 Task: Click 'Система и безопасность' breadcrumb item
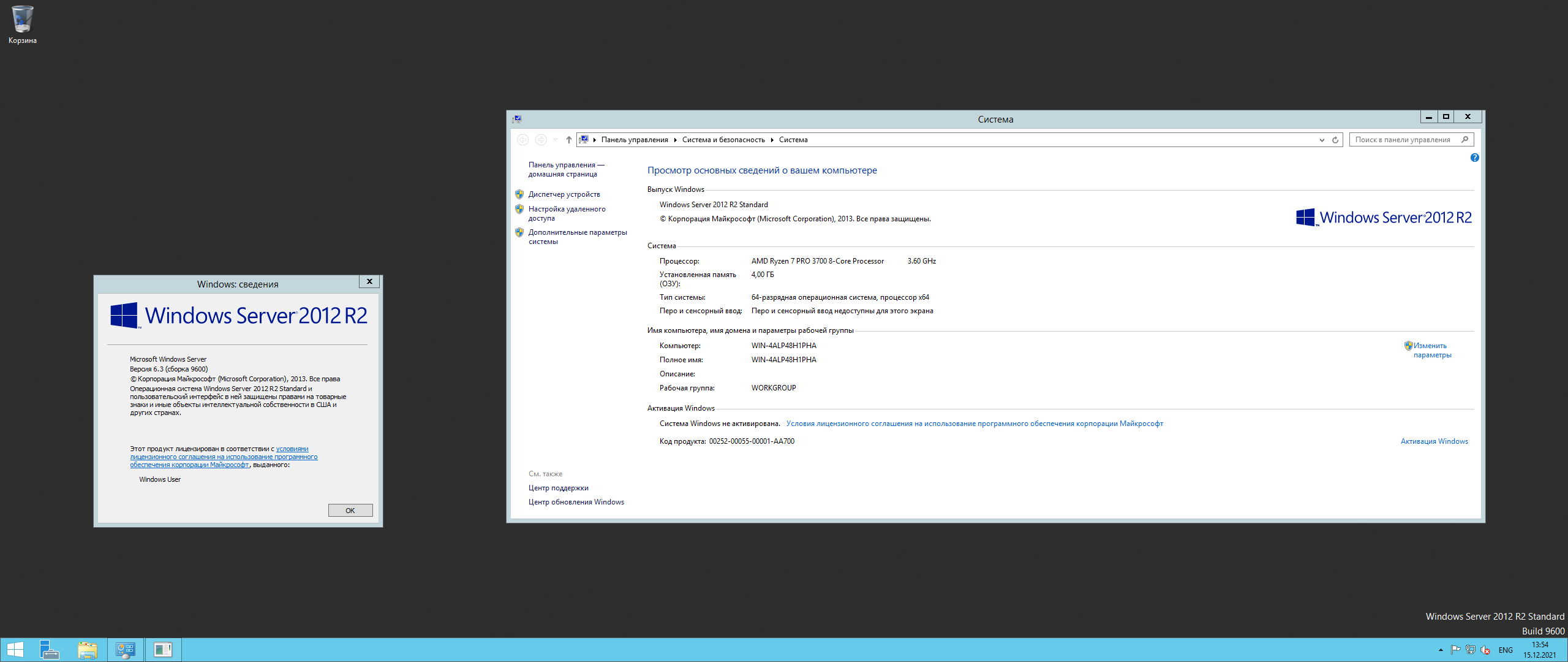point(723,140)
